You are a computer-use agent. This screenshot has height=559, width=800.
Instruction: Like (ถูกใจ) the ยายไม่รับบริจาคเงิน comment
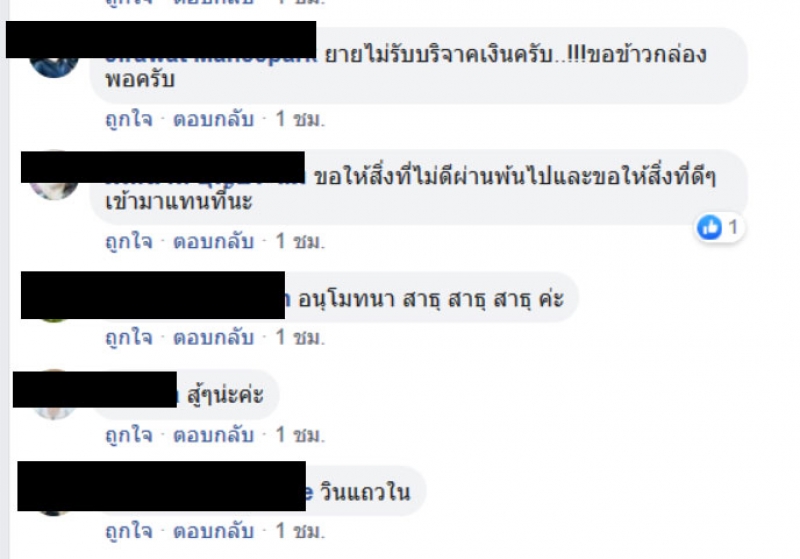point(129,119)
